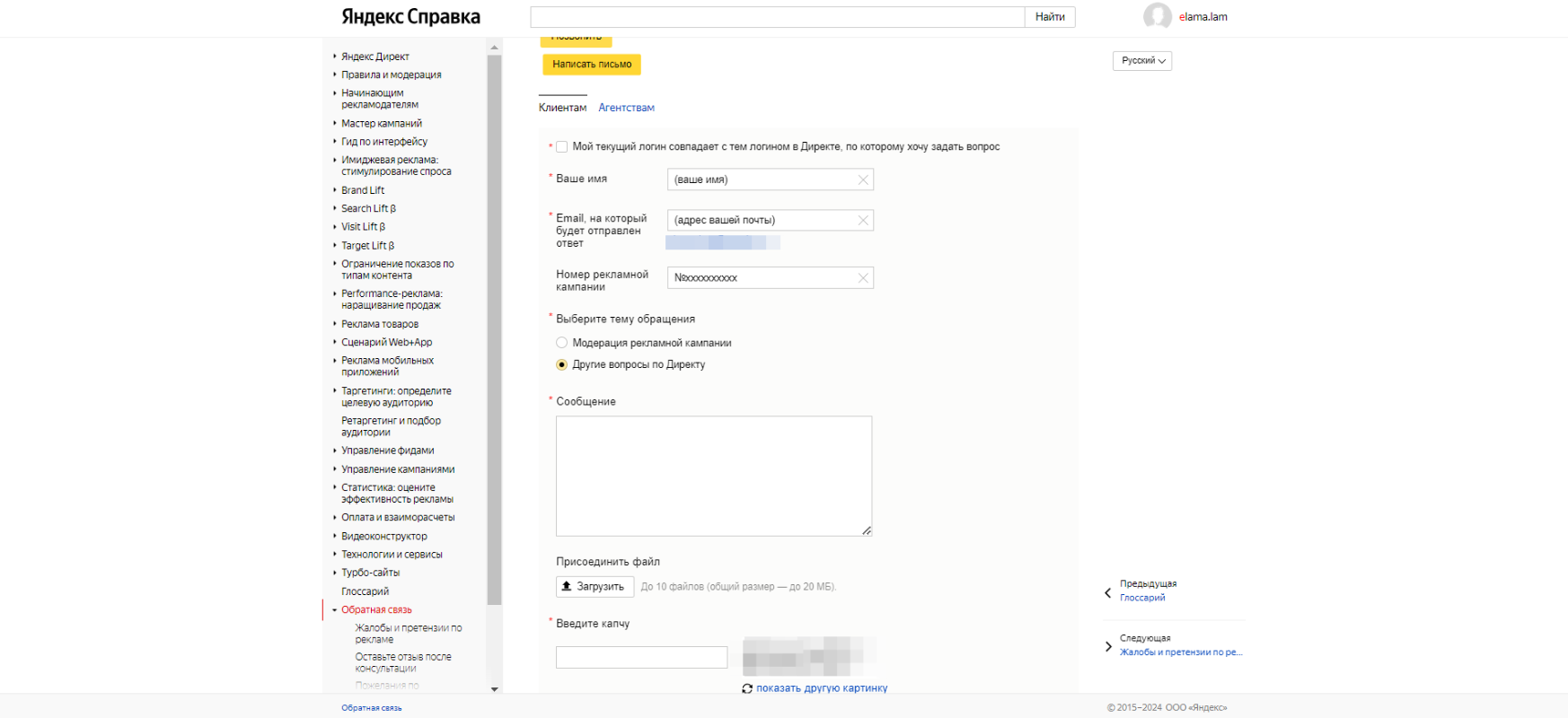Focus the email address input field

coord(771,220)
